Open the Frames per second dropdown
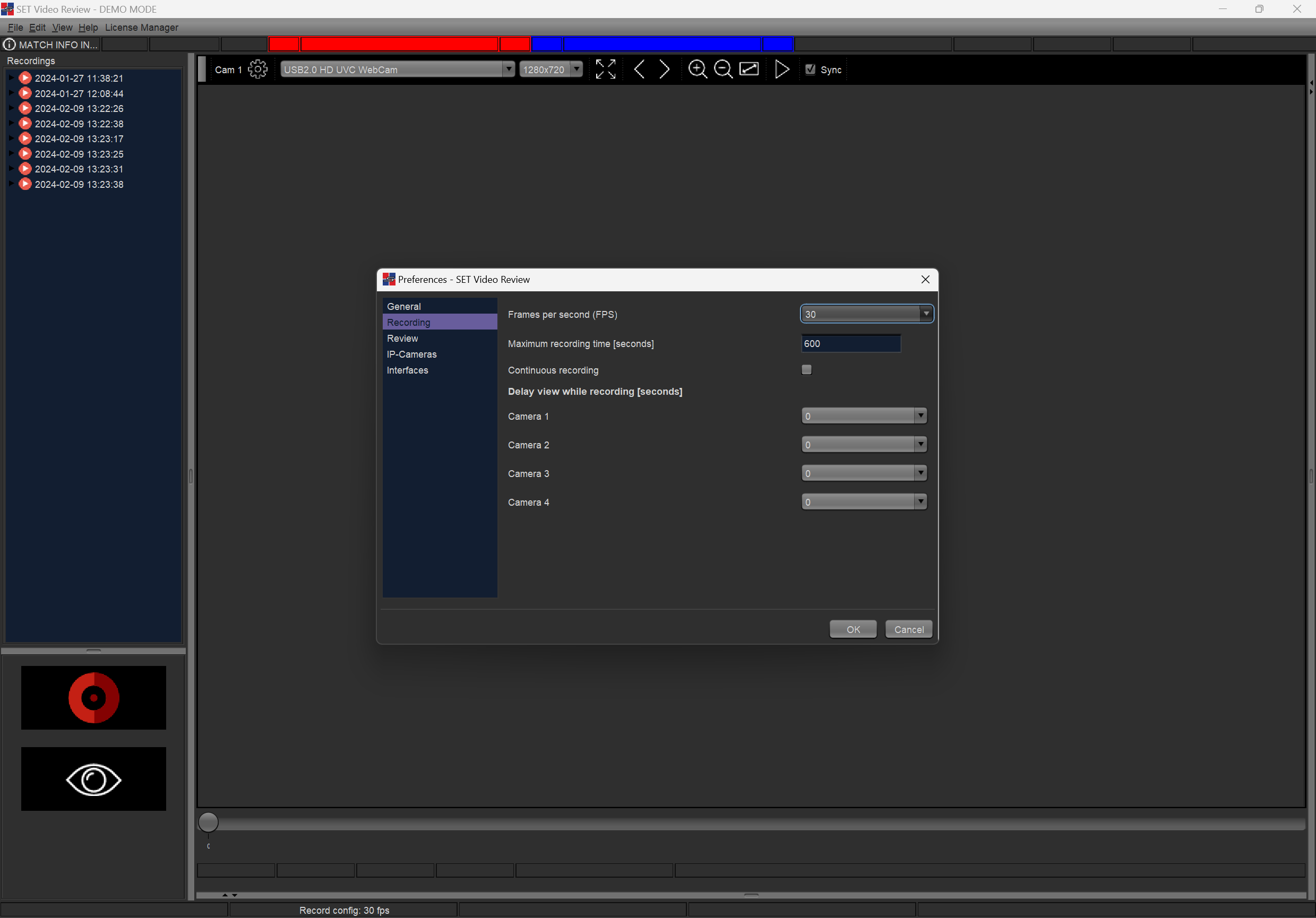1316x918 pixels. [866, 314]
